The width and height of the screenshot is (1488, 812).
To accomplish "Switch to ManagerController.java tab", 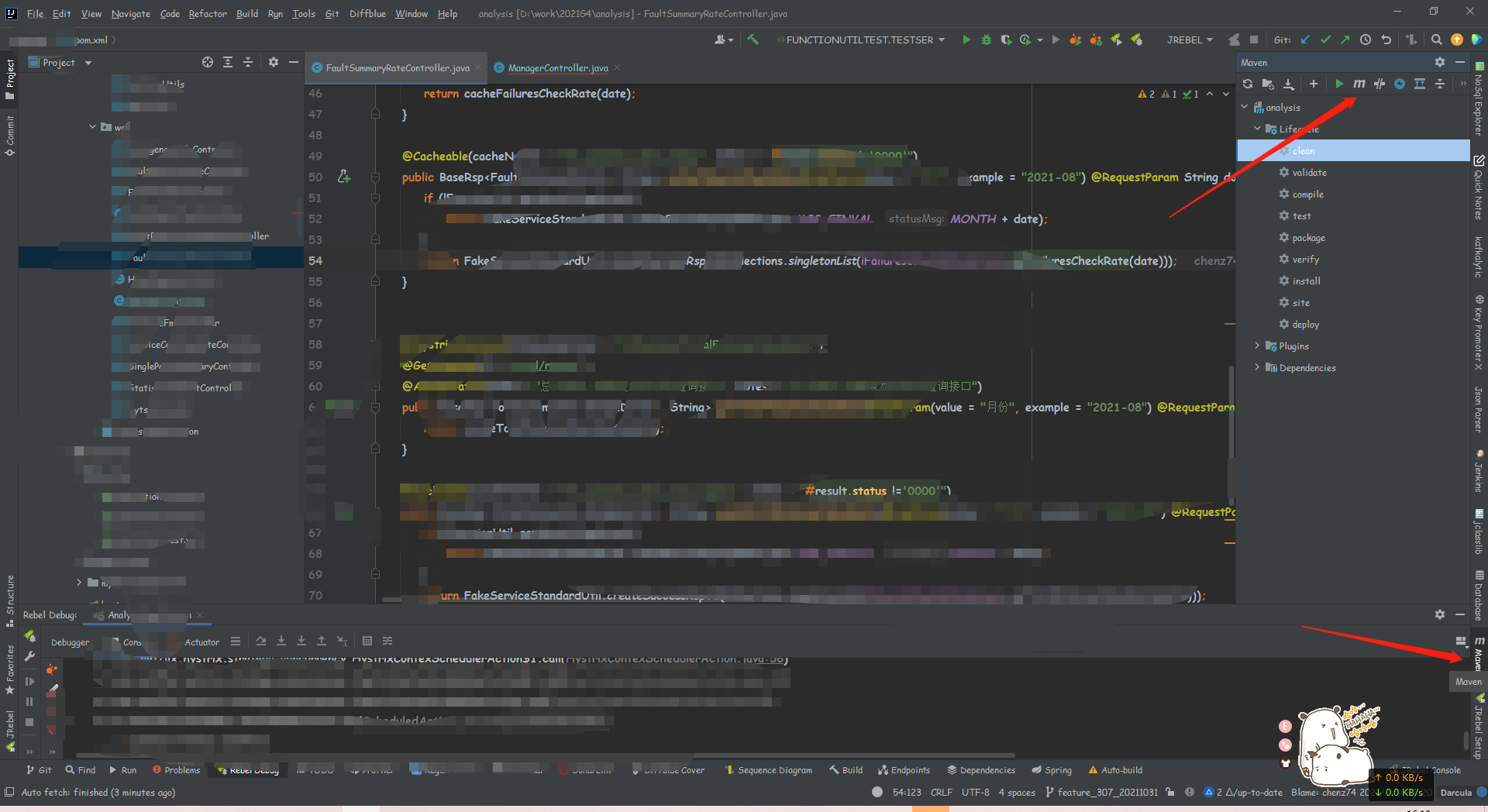I will click(557, 68).
